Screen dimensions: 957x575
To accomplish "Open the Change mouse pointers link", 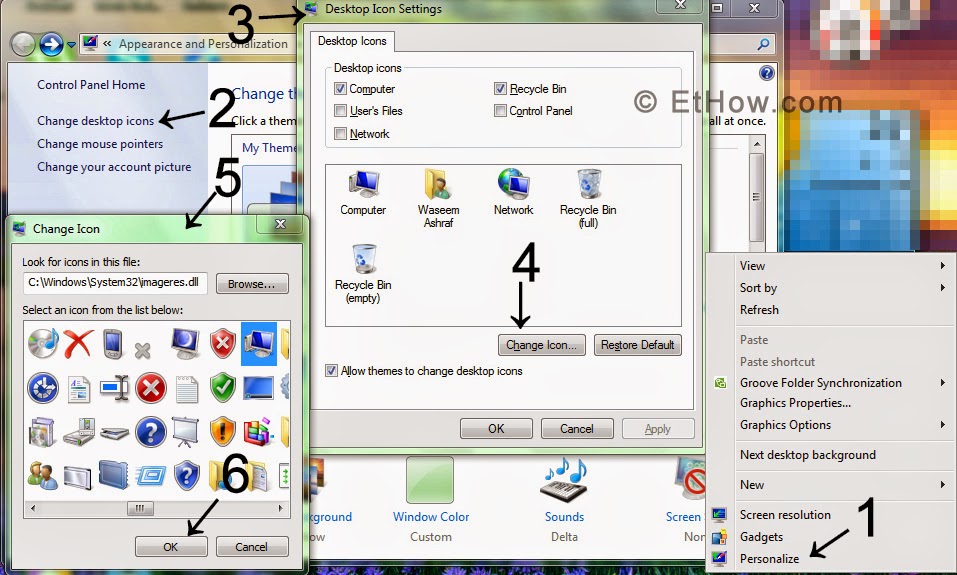I will pos(100,145).
